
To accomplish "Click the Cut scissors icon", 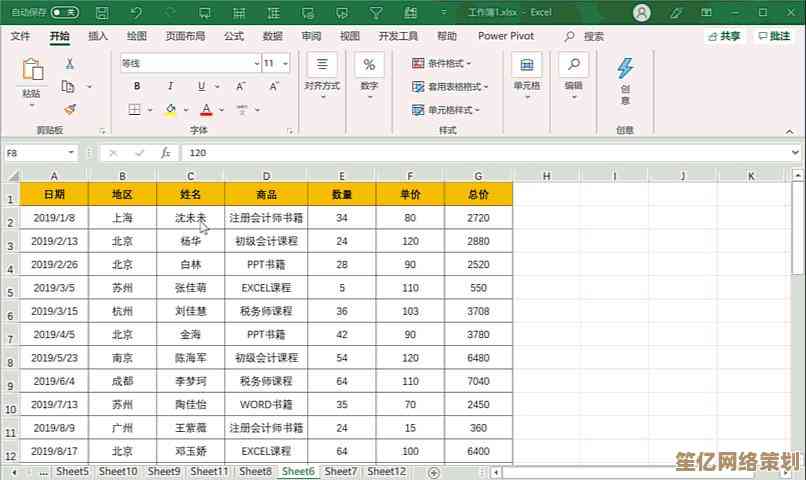I will click(x=69, y=63).
